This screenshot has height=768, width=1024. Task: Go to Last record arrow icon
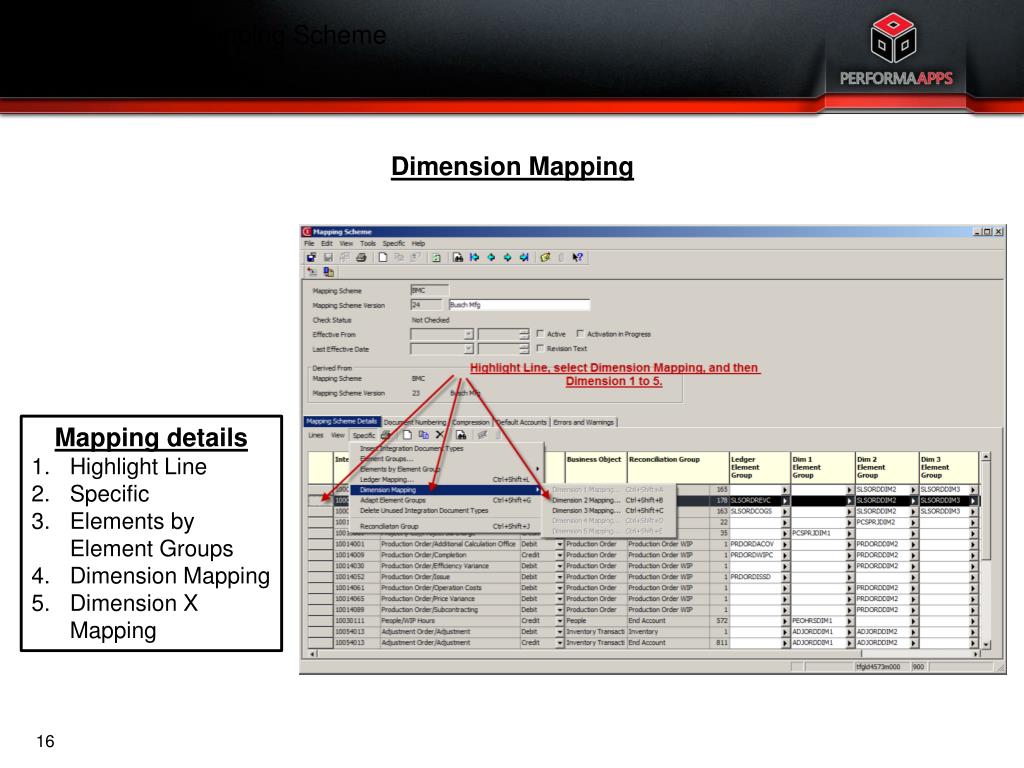[x=524, y=257]
